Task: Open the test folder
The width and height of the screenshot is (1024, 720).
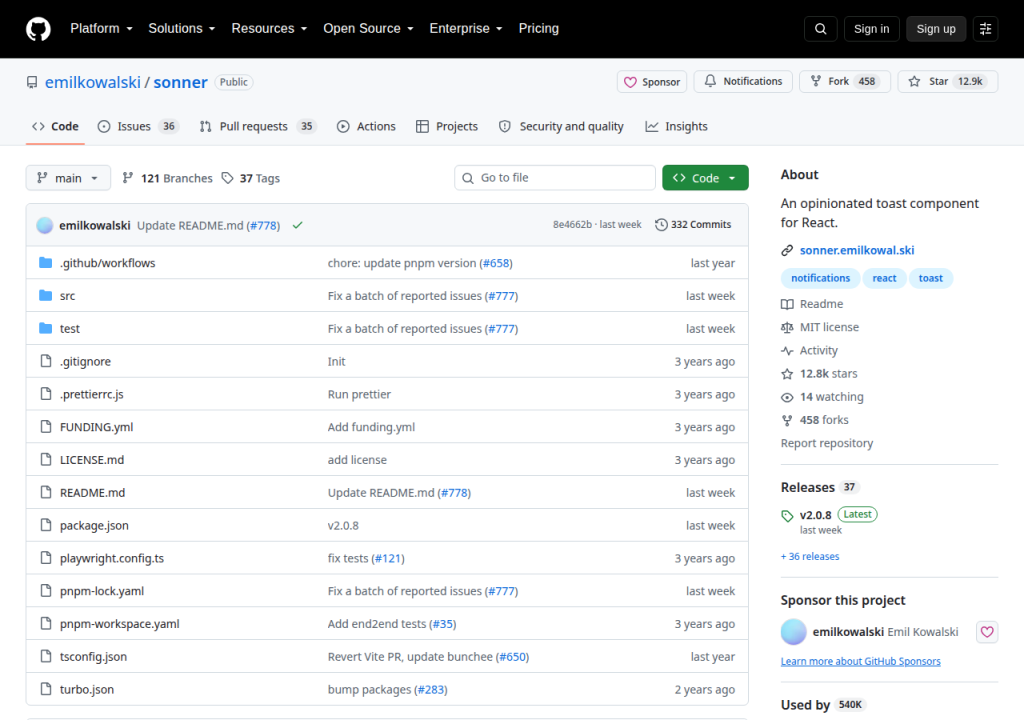Action: tap(70, 329)
